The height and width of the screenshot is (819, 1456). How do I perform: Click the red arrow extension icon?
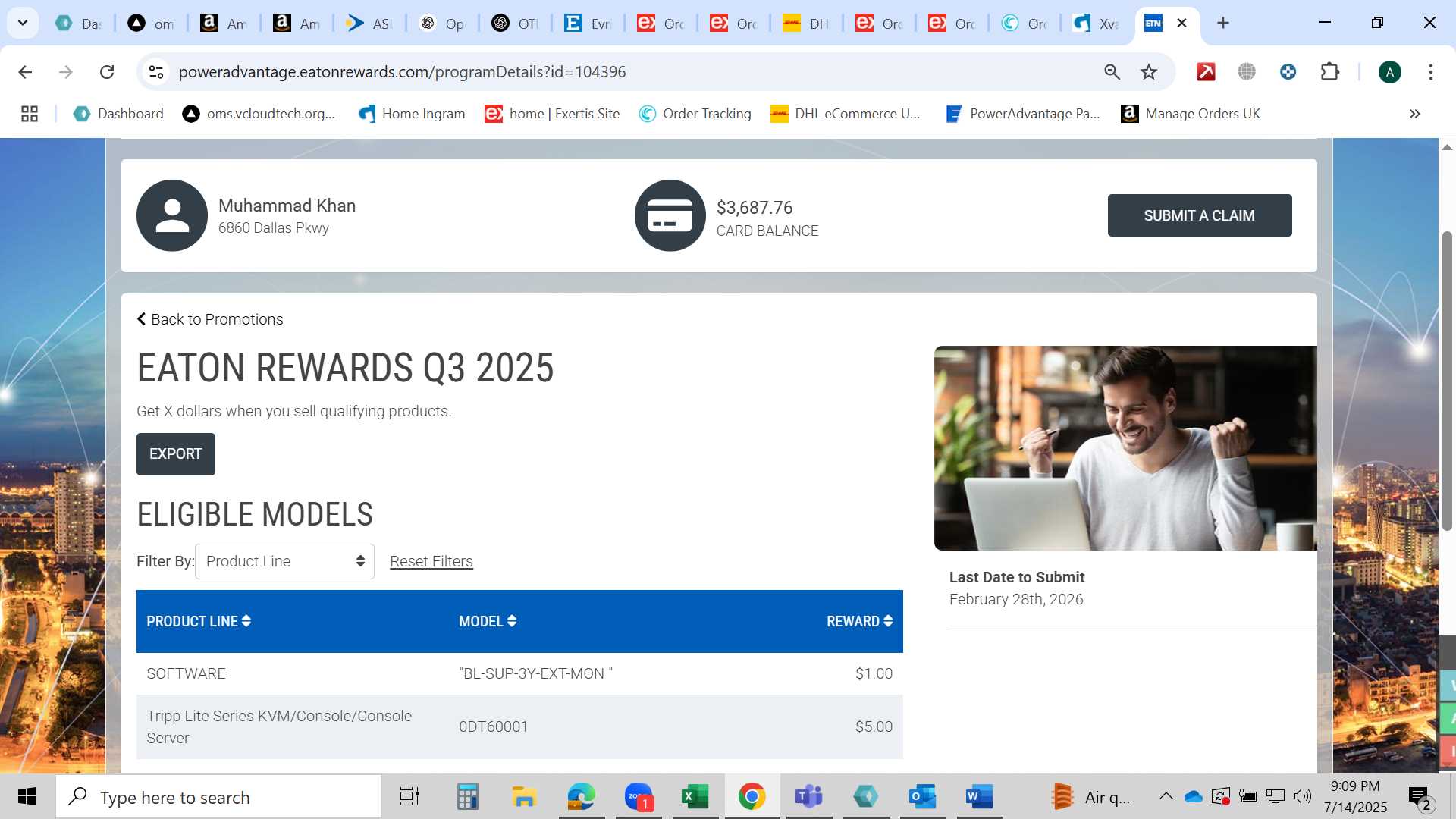pyautogui.click(x=1206, y=72)
